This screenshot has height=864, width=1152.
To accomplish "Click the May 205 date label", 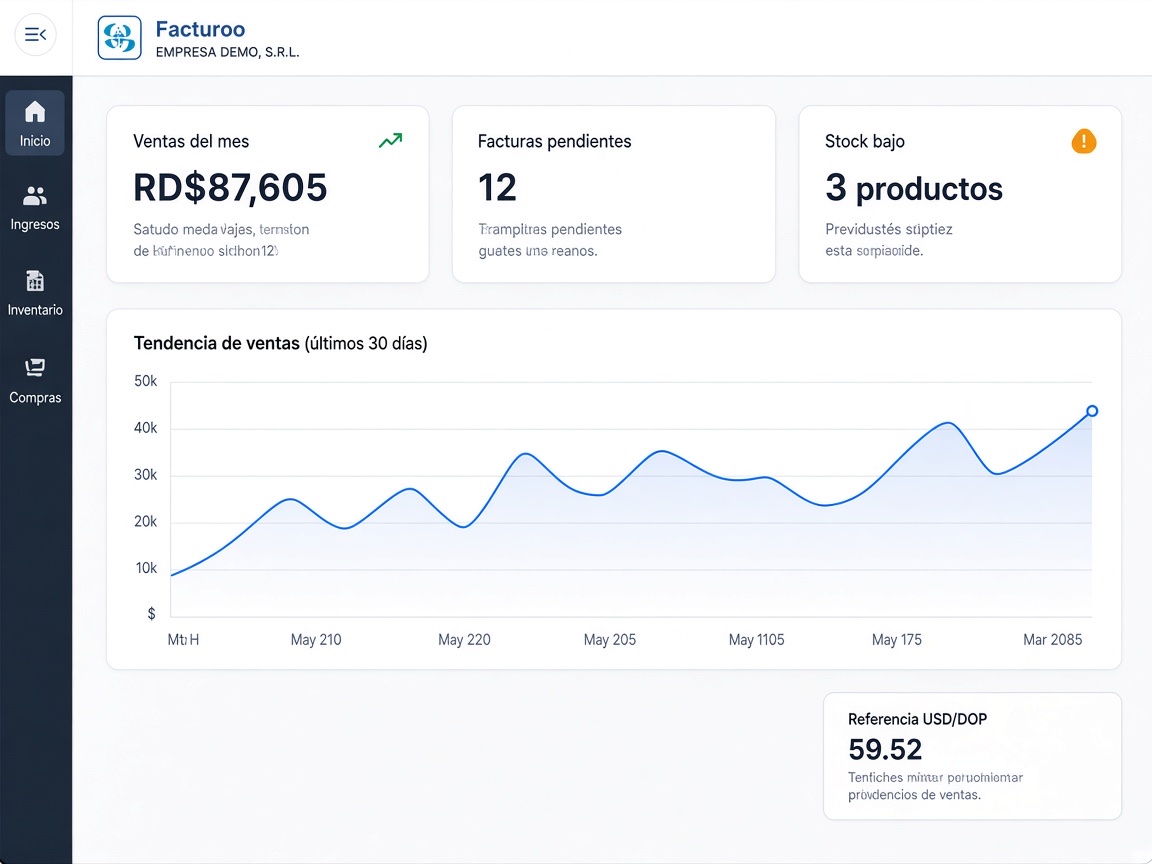I will (x=610, y=639).
